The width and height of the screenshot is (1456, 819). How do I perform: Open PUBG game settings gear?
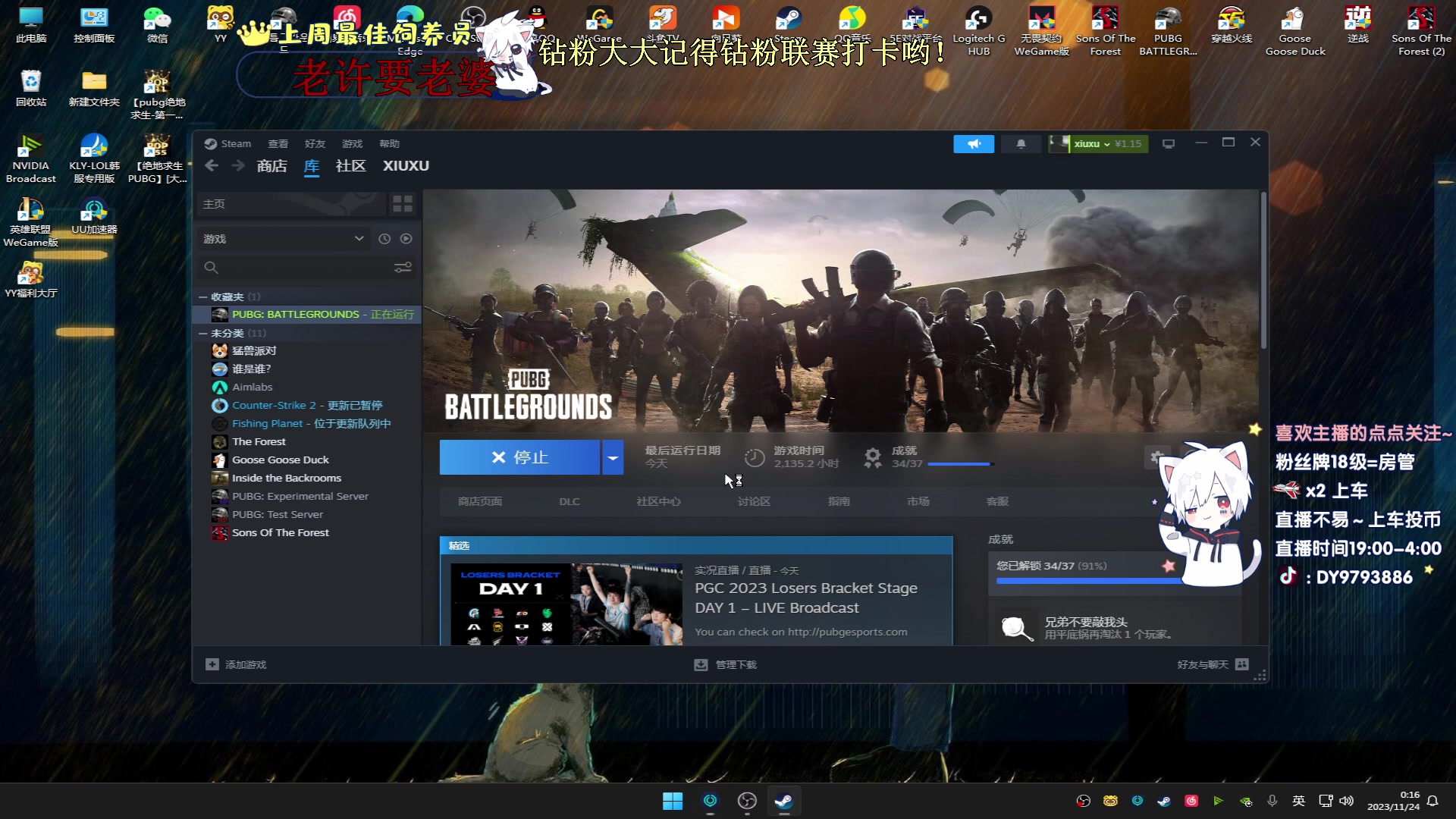point(1156,457)
